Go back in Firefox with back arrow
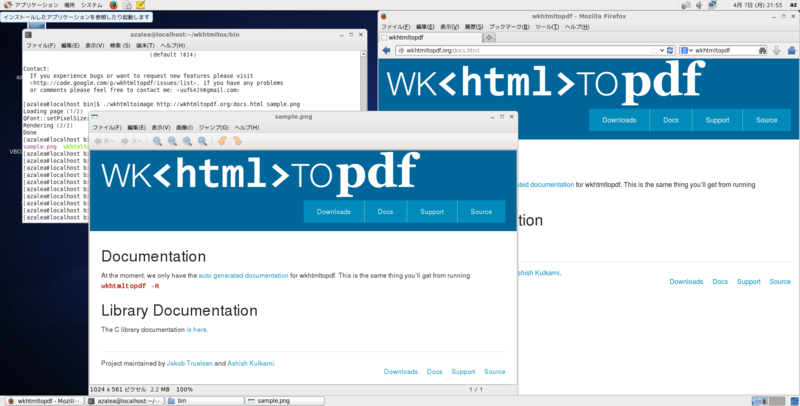The width and height of the screenshot is (800, 406). (386, 50)
